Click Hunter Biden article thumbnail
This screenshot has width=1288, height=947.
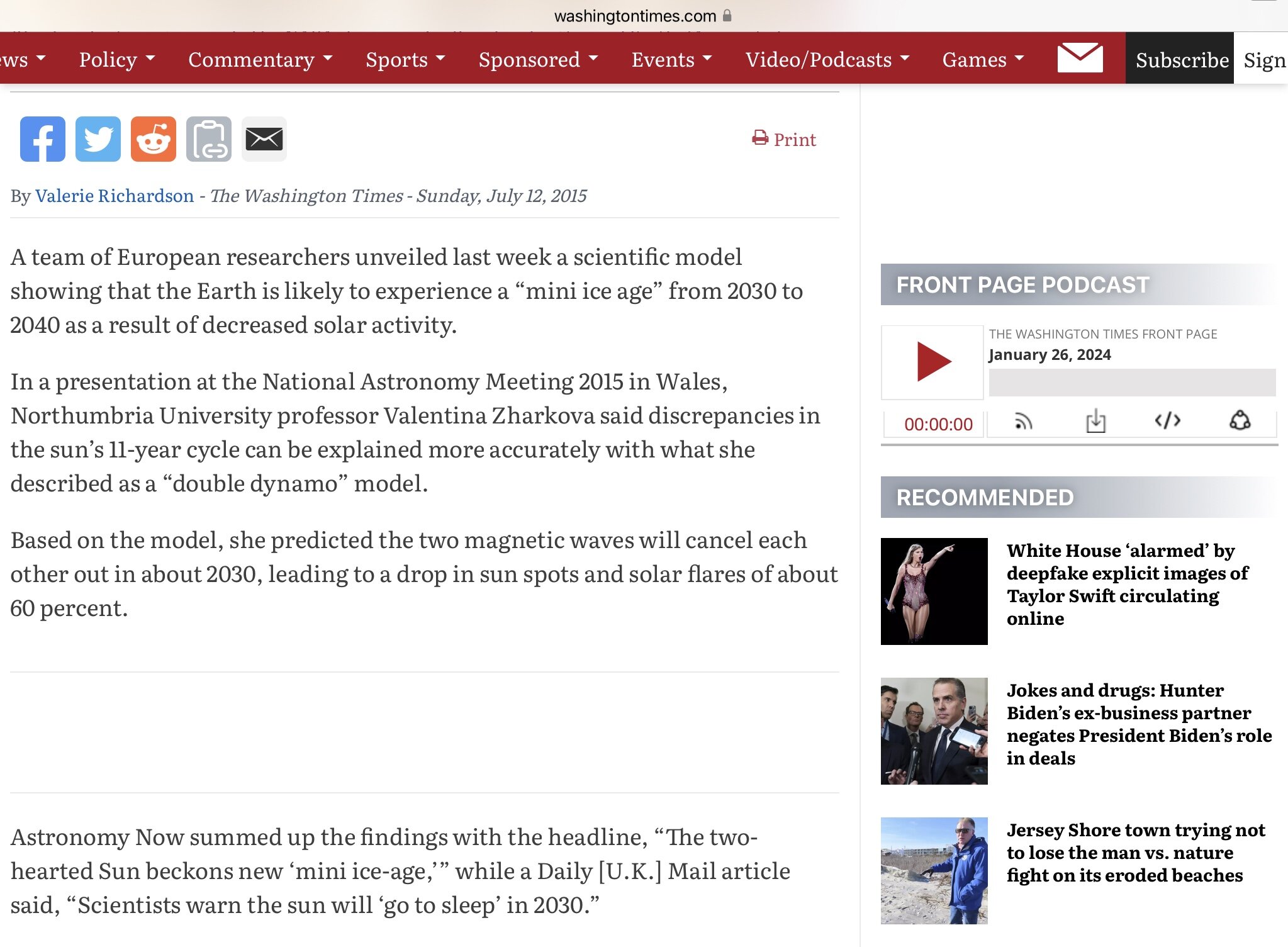(x=934, y=731)
